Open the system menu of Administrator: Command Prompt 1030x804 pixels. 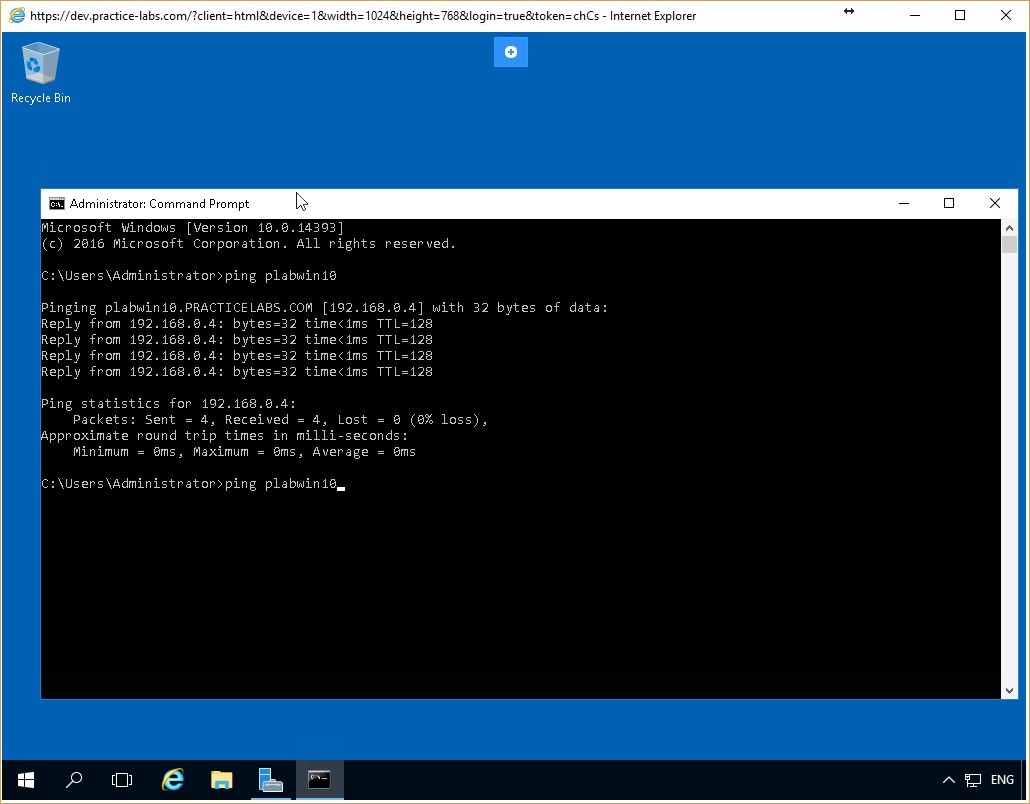tap(56, 203)
